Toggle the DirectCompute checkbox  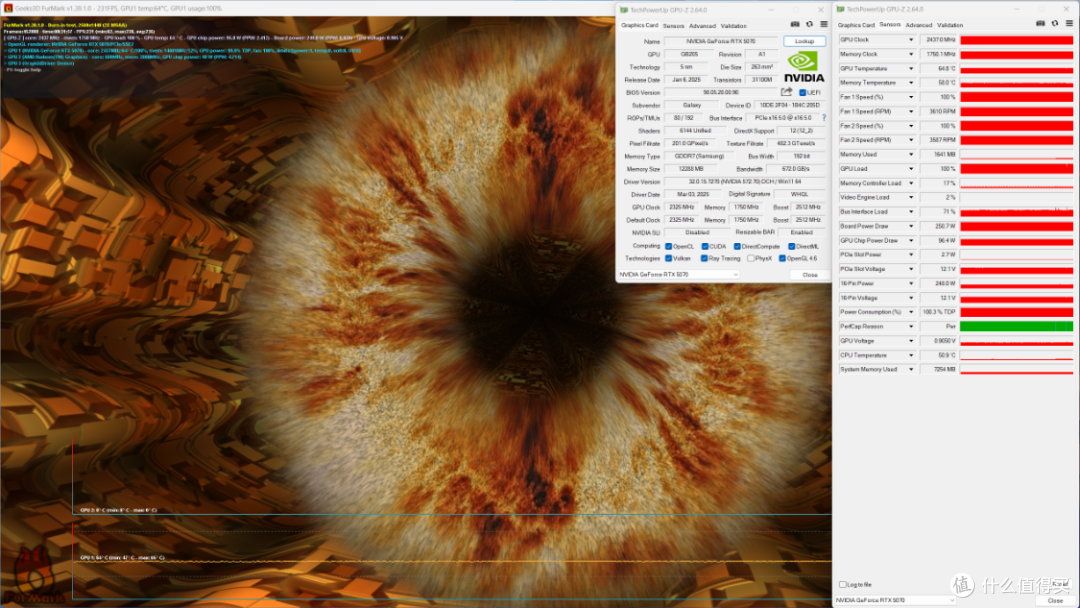[x=737, y=247]
